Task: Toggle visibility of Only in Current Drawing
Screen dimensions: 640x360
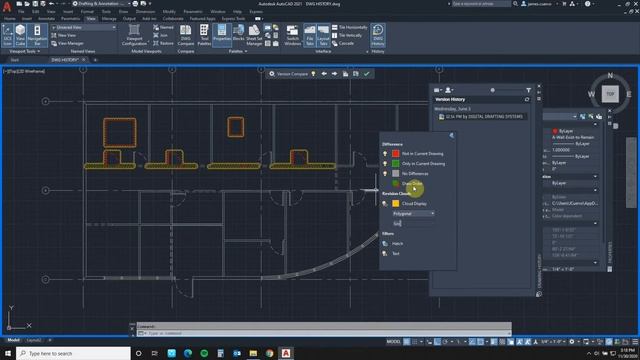Action: [x=385, y=164]
